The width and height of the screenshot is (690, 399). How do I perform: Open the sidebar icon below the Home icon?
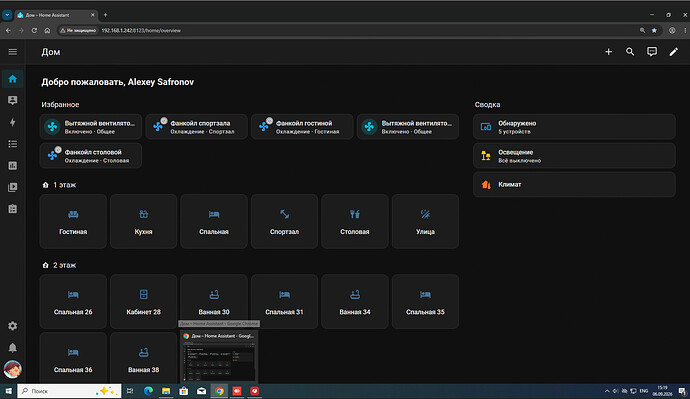12,100
